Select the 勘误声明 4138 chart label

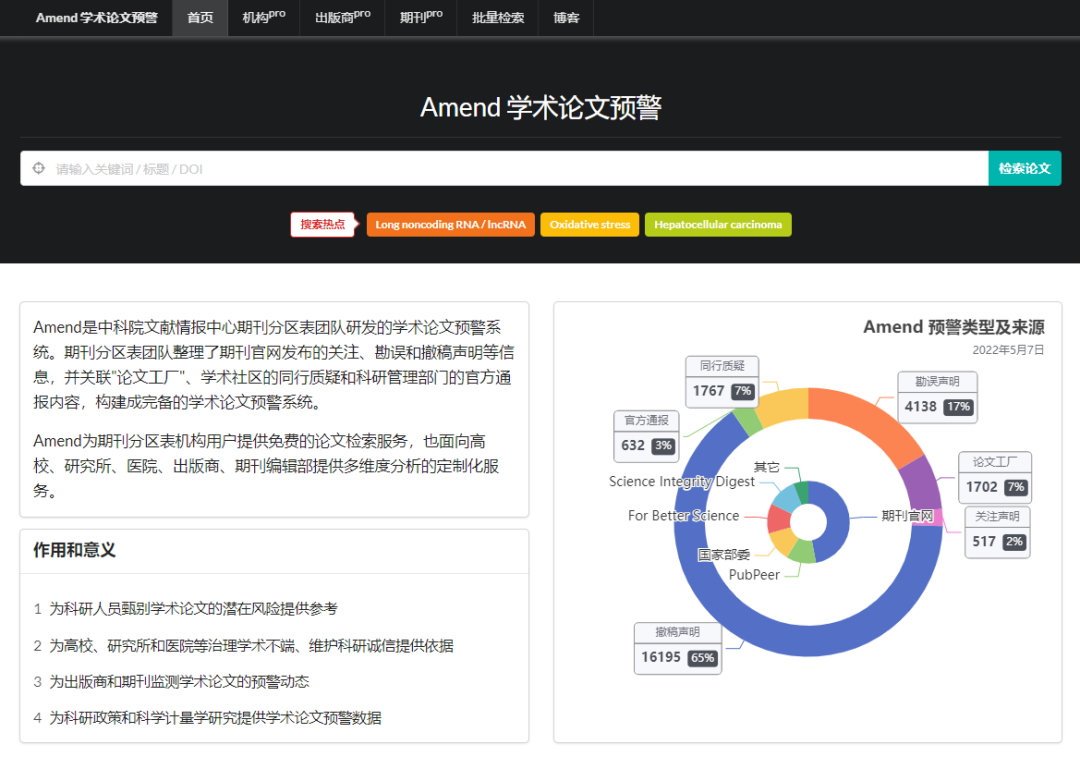click(936, 397)
